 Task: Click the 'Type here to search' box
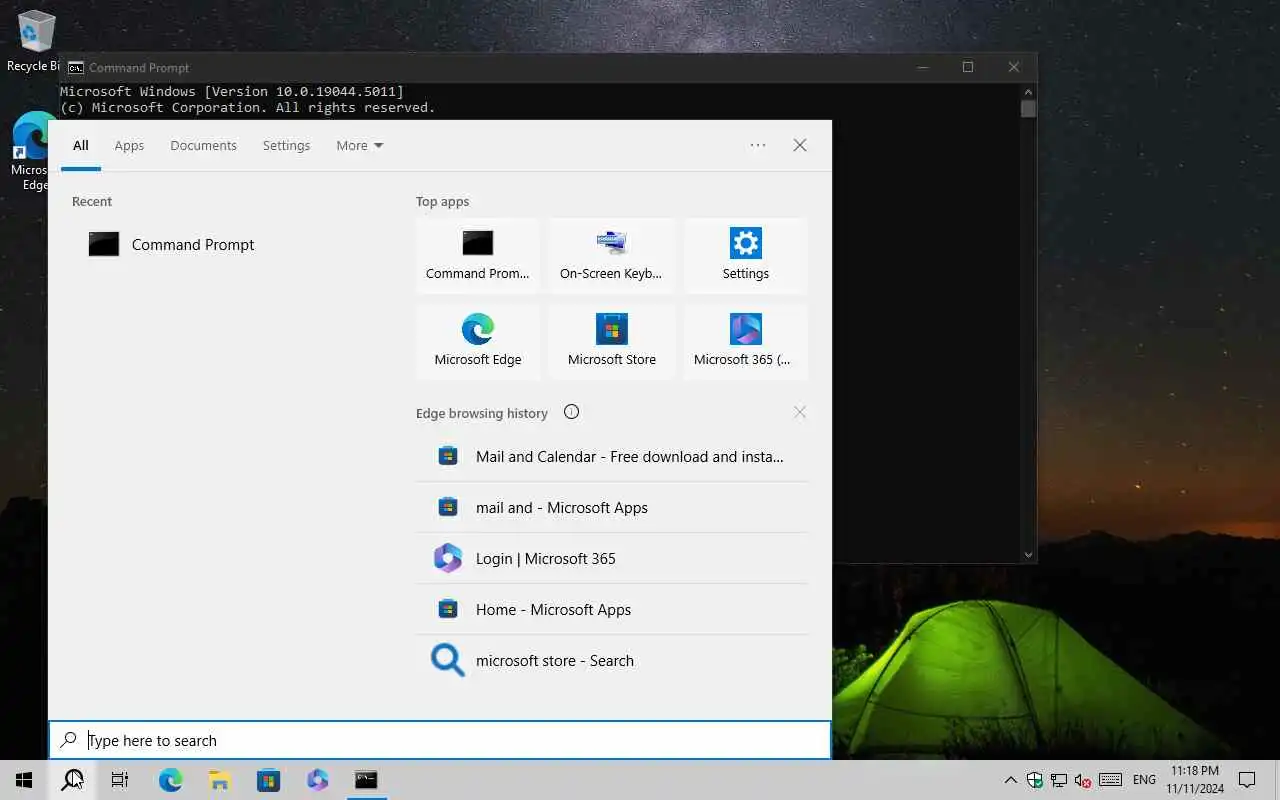(440, 740)
